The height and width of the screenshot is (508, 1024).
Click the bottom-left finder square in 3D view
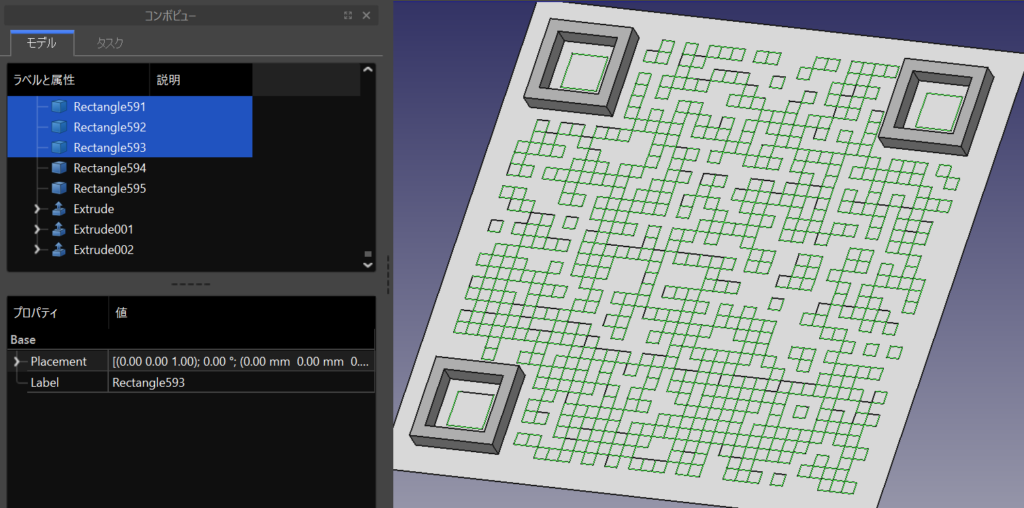(x=468, y=407)
